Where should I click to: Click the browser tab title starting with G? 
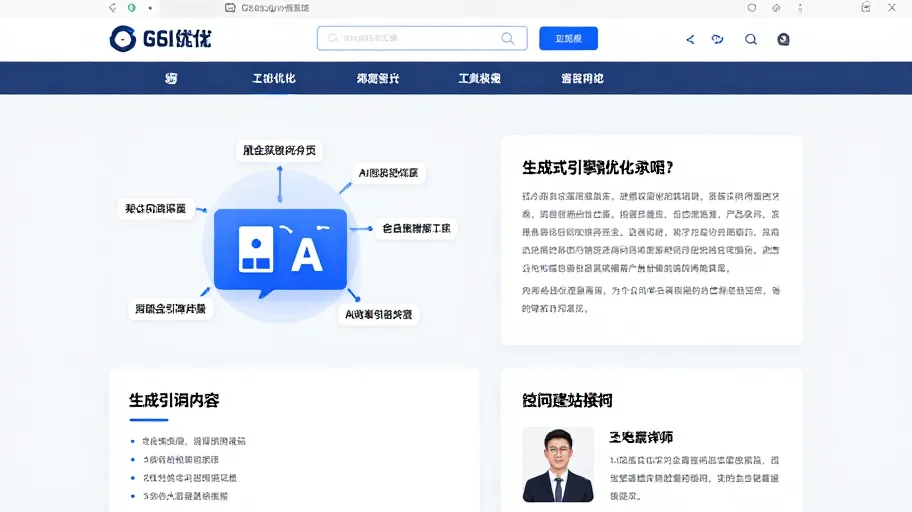click(x=275, y=8)
